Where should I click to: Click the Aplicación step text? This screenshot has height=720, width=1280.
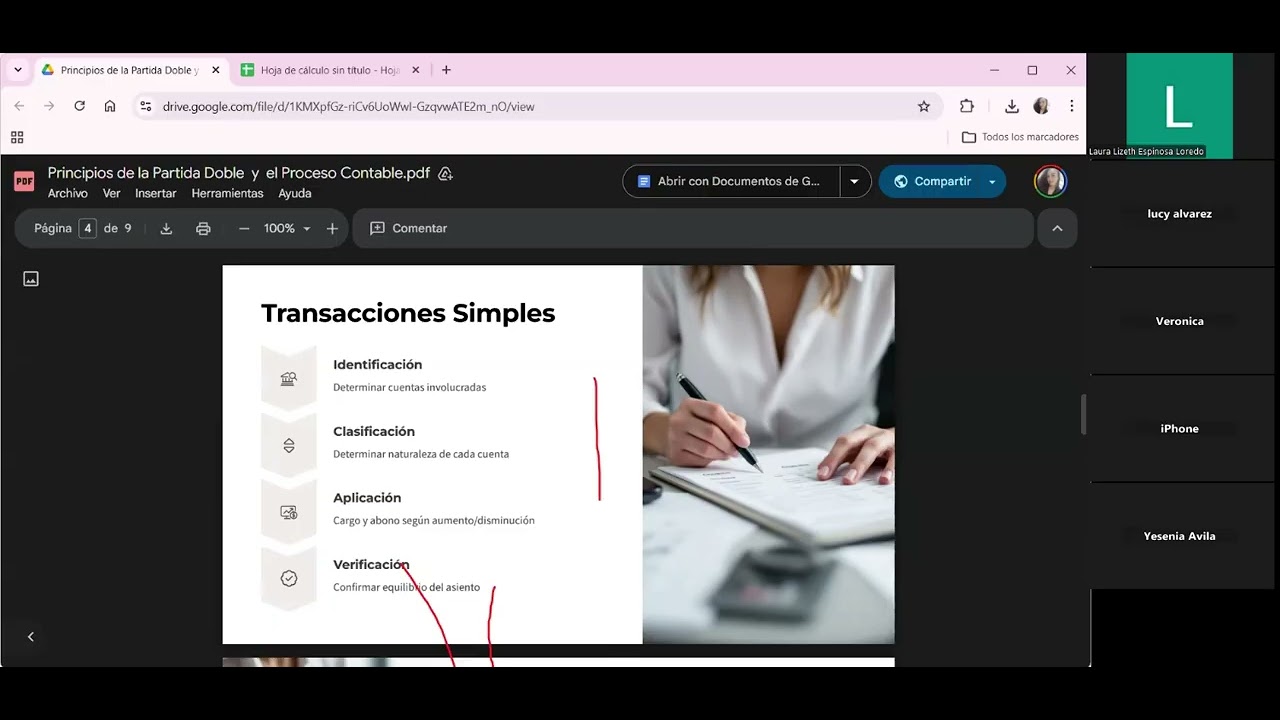click(367, 498)
